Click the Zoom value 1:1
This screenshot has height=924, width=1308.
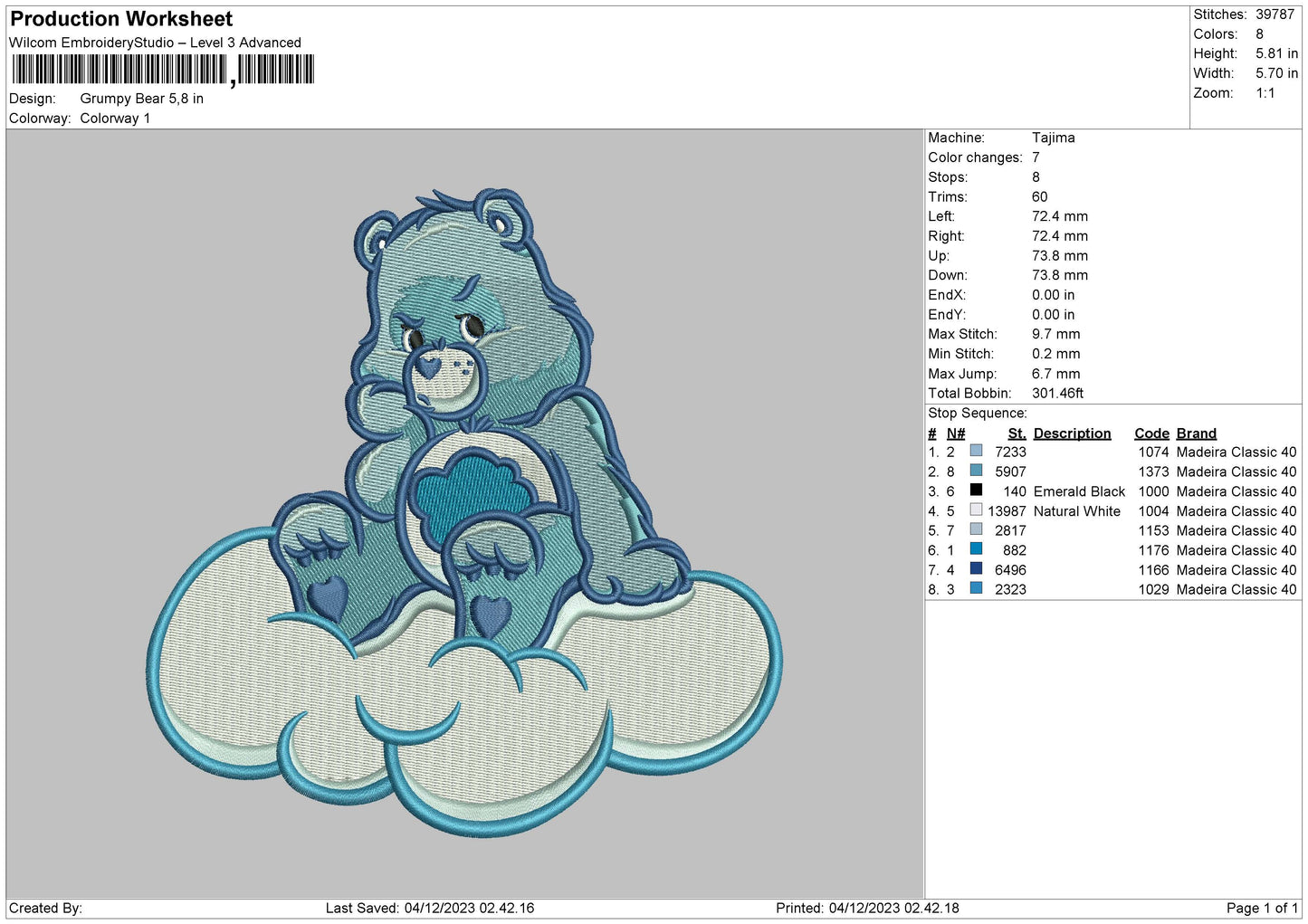click(1265, 93)
